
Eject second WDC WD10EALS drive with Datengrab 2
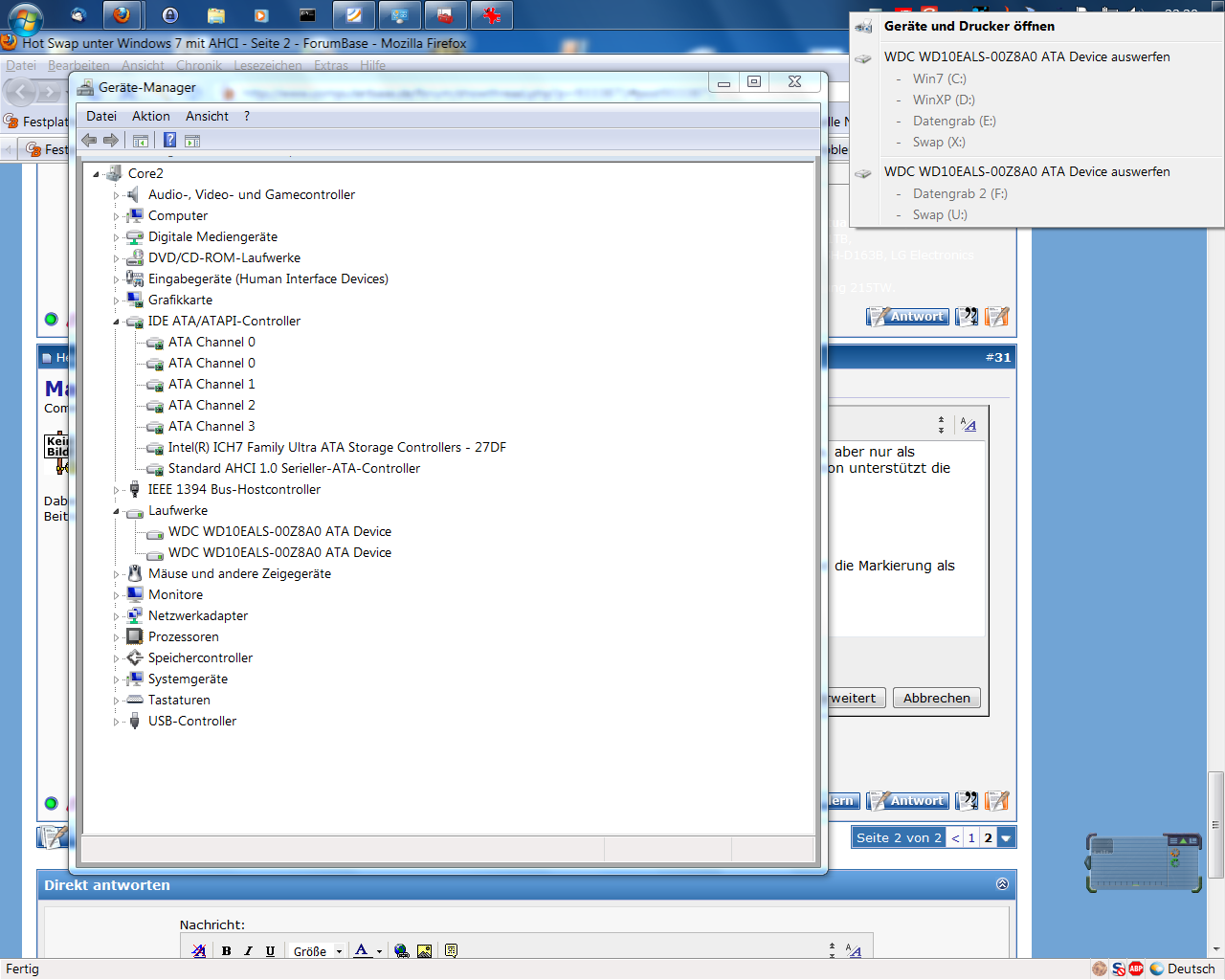tap(1027, 171)
